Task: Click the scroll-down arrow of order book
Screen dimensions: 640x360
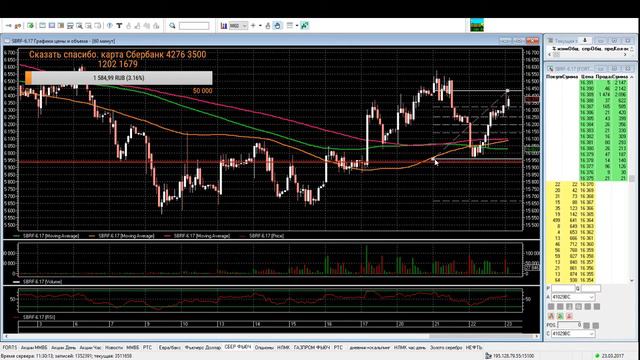Action: pos(632,281)
